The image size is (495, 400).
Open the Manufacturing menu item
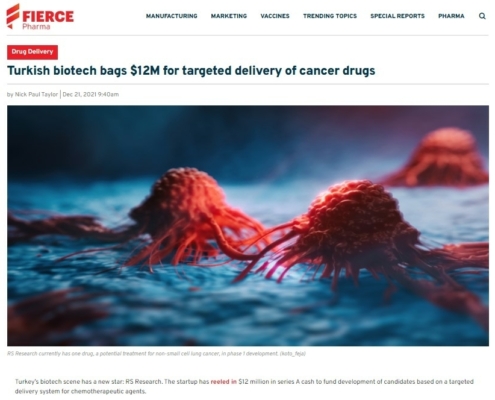point(172,16)
